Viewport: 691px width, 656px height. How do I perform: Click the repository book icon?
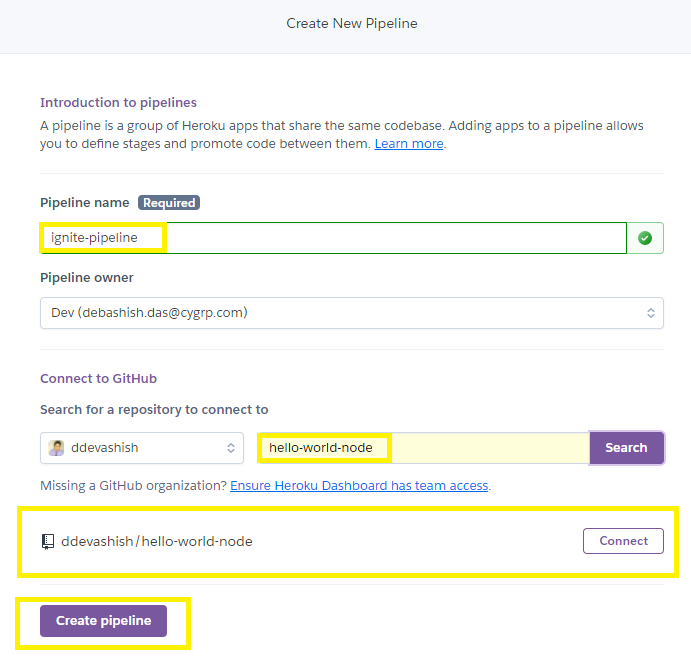[x=48, y=541]
